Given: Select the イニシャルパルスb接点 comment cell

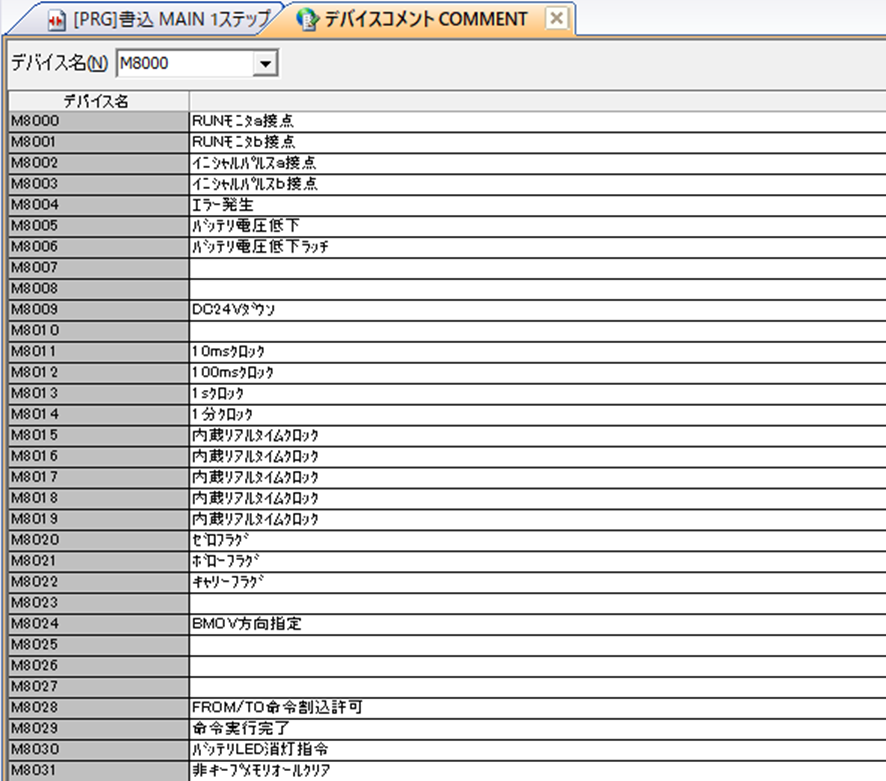Looking at the screenshot, I should coord(537,184).
